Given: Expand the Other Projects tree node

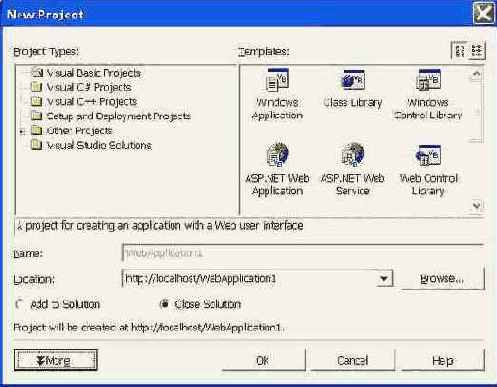Looking at the screenshot, I should (22, 131).
